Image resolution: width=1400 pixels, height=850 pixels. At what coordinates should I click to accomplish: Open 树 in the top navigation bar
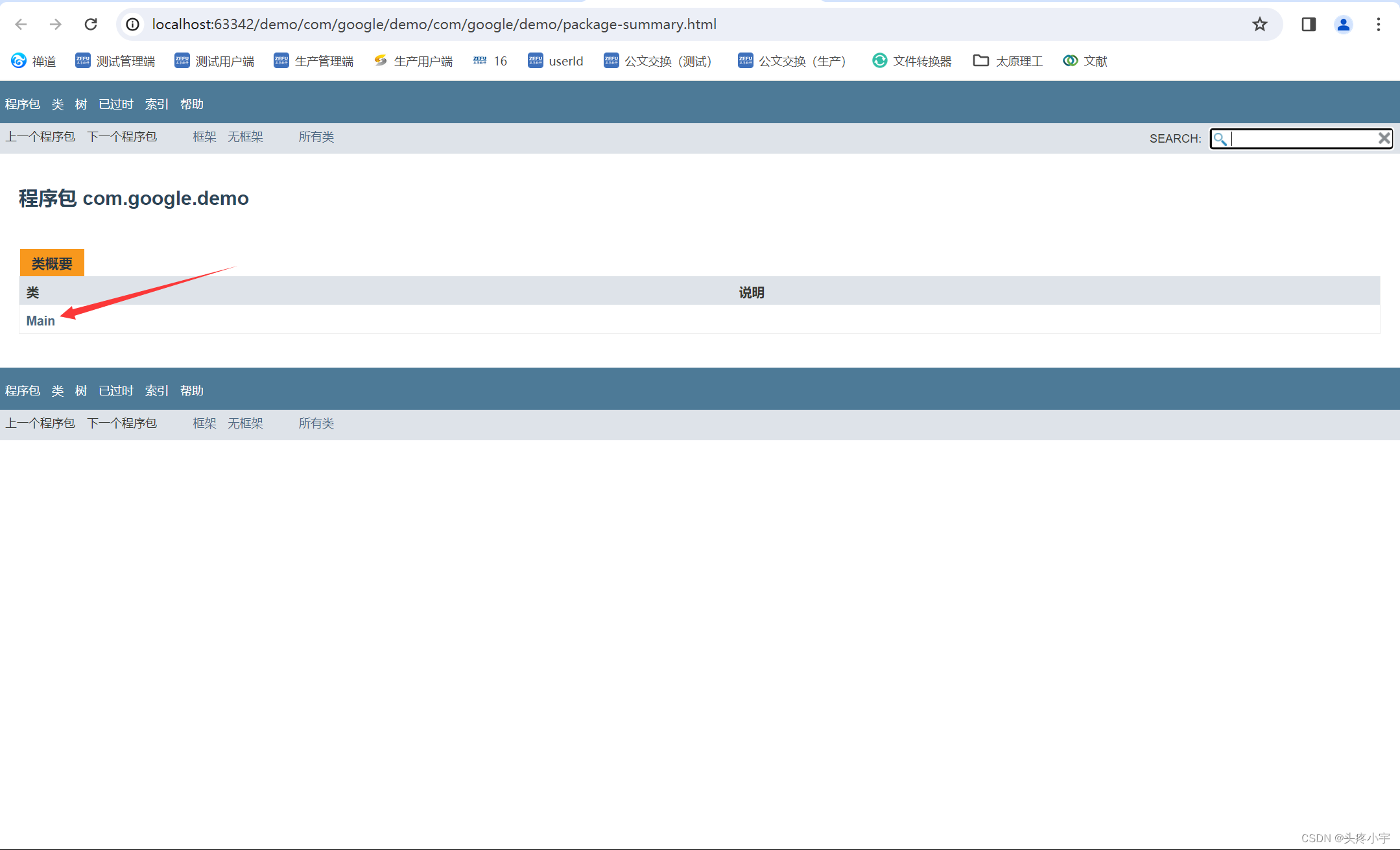(x=80, y=104)
